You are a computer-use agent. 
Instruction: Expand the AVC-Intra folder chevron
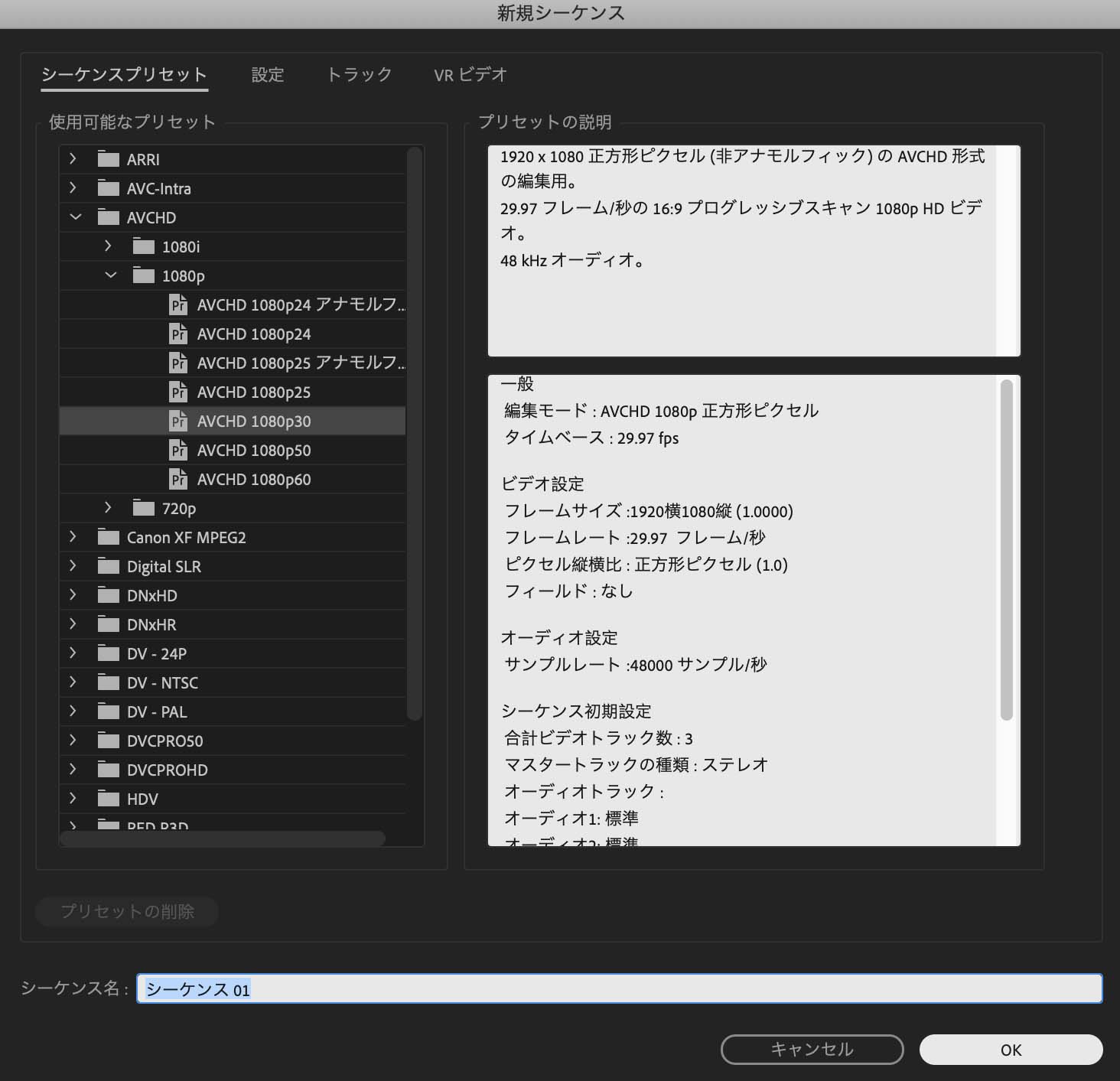(73, 187)
